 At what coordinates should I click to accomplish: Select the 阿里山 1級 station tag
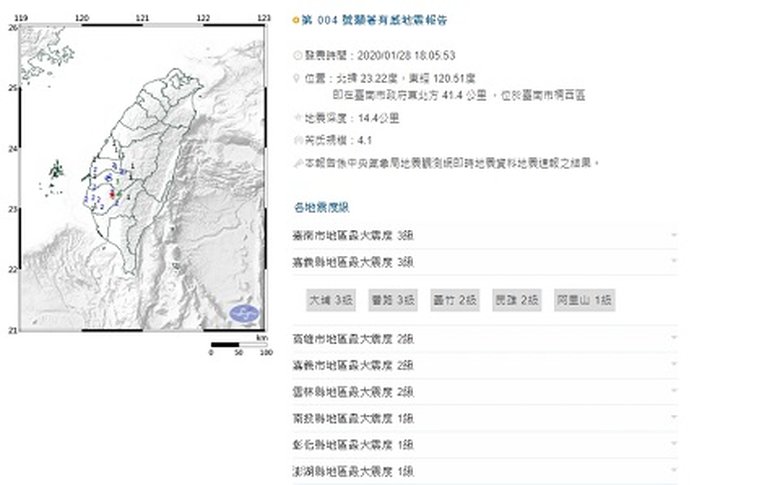pyautogui.click(x=583, y=300)
